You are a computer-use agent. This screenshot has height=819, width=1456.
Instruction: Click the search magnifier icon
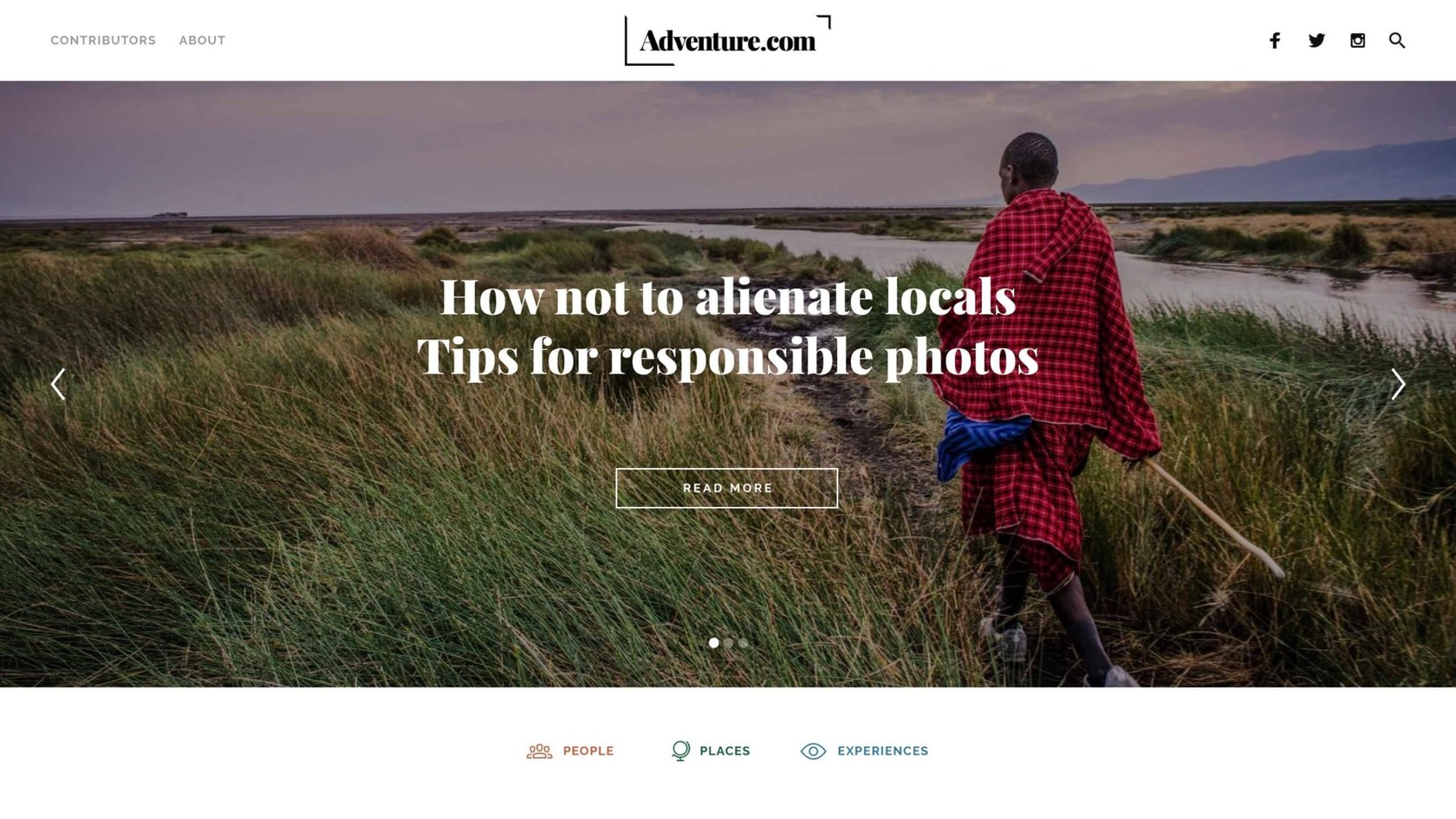1397,41
